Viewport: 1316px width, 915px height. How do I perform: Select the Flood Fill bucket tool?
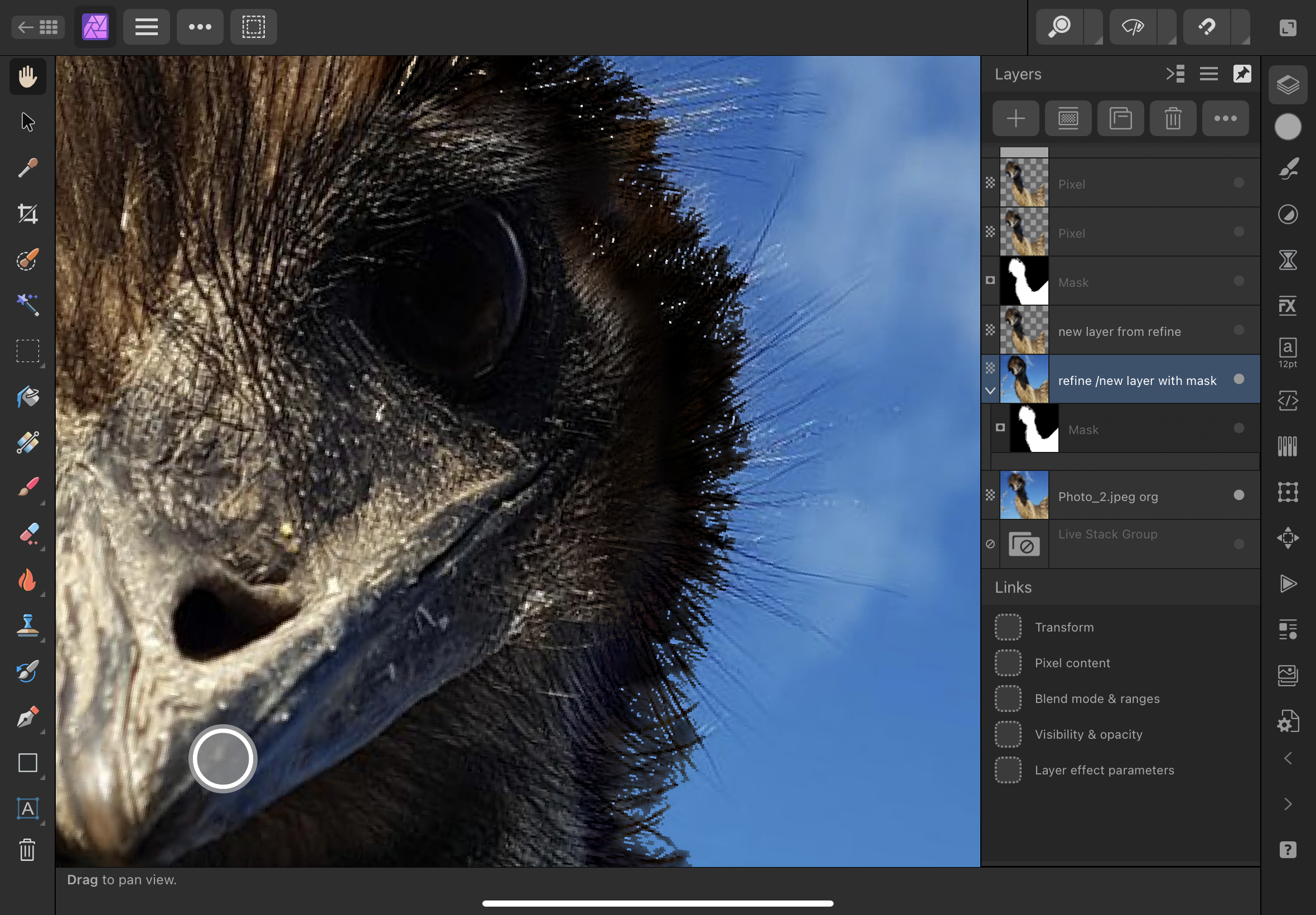click(x=27, y=397)
